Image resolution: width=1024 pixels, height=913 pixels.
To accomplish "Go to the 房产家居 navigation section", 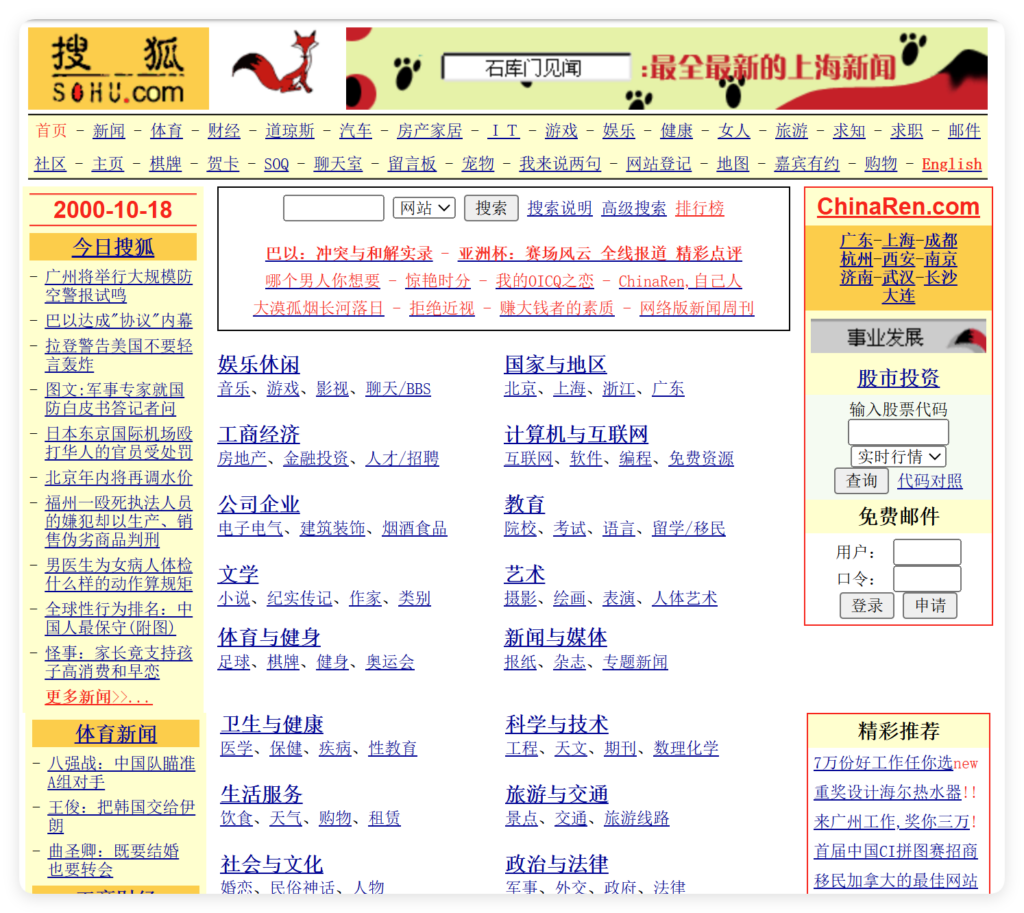I will (x=429, y=131).
